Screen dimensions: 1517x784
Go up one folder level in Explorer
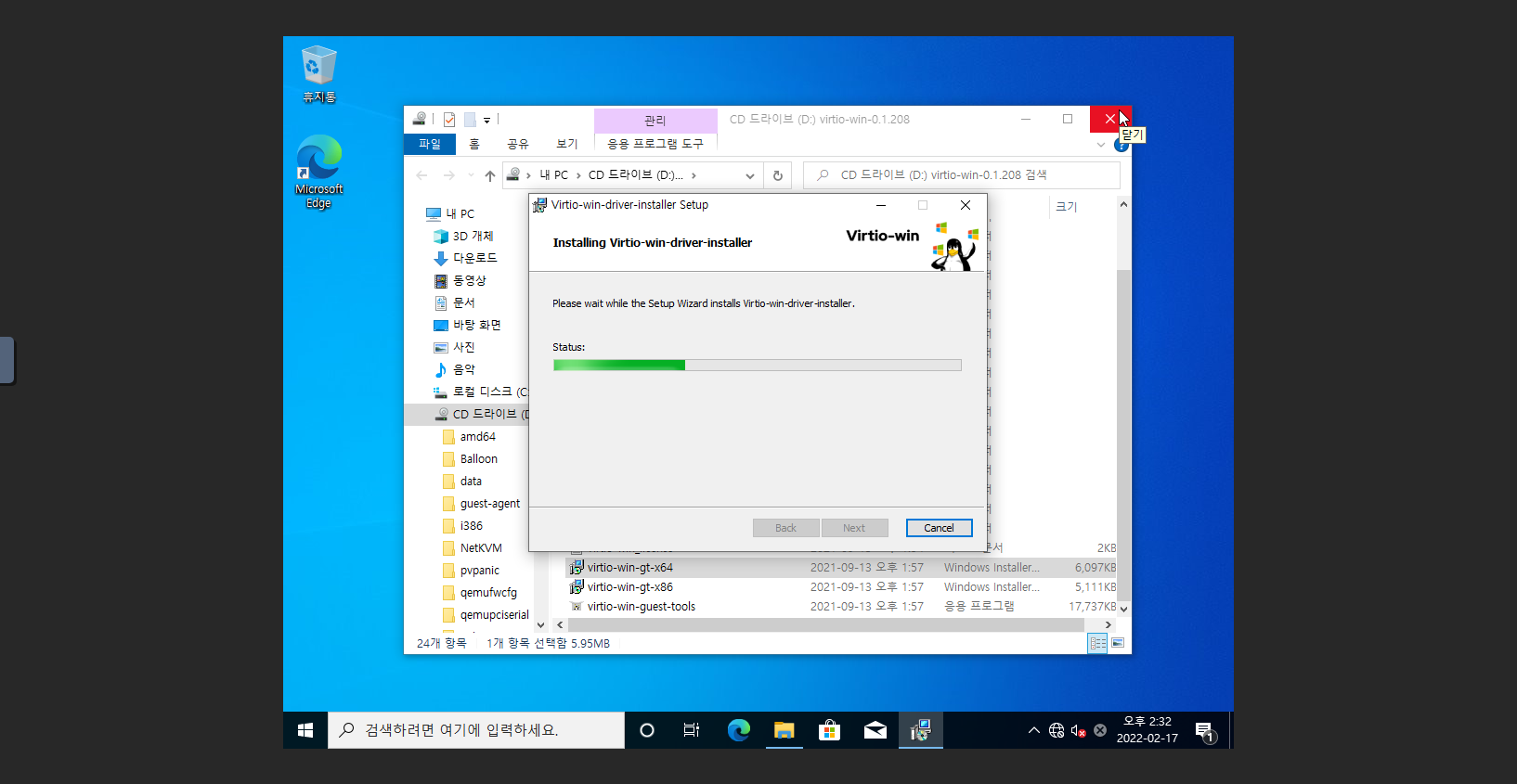[x=490, y=175]
